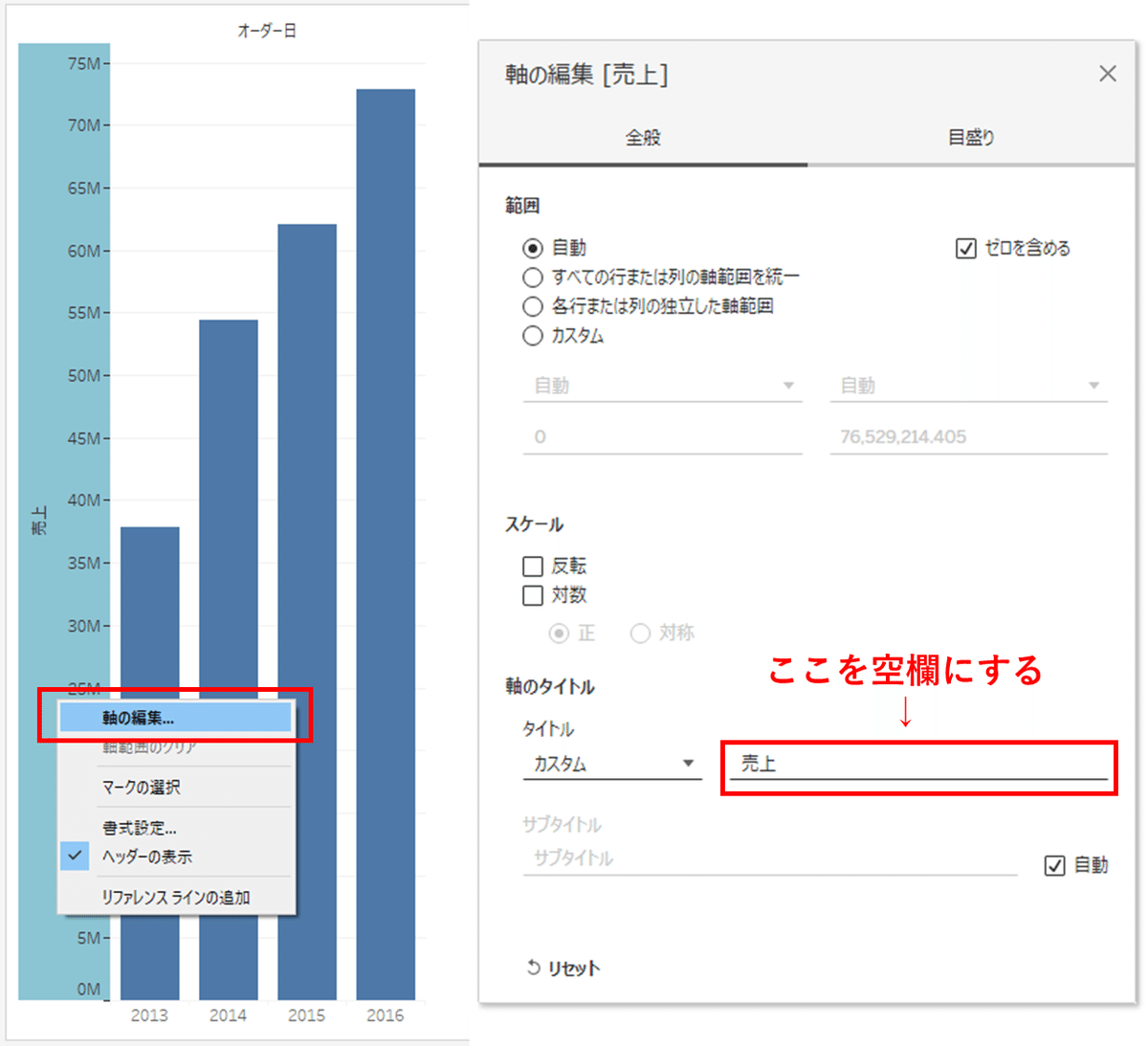Image resolution: width=1148 pixels, height=1046 pixels.
Task: Close the 軸の編集 dialog with the X icon
Action: pyautogui.click(x=1108, y=74)
